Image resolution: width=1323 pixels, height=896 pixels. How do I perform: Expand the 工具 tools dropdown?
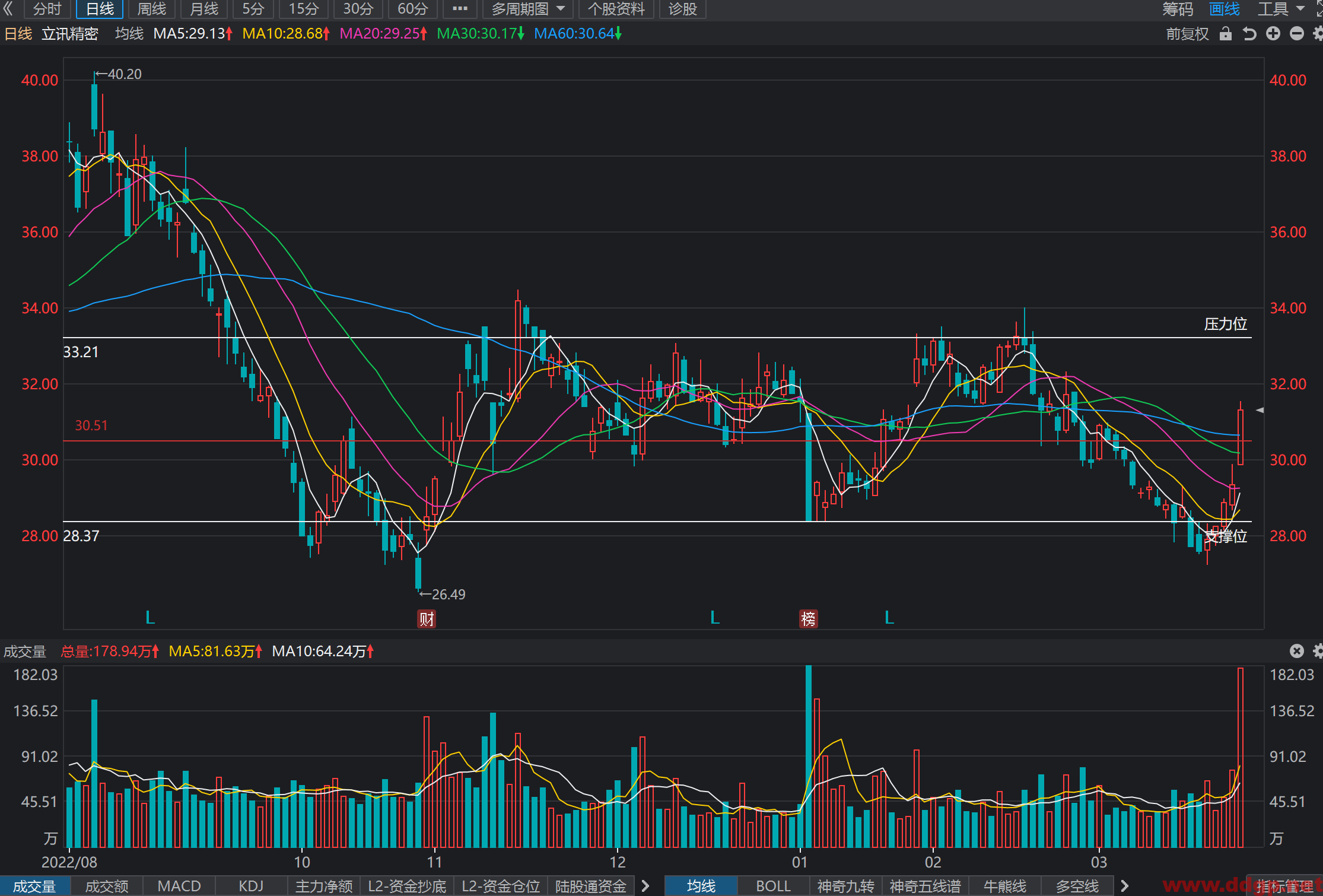click(1280, 9)
